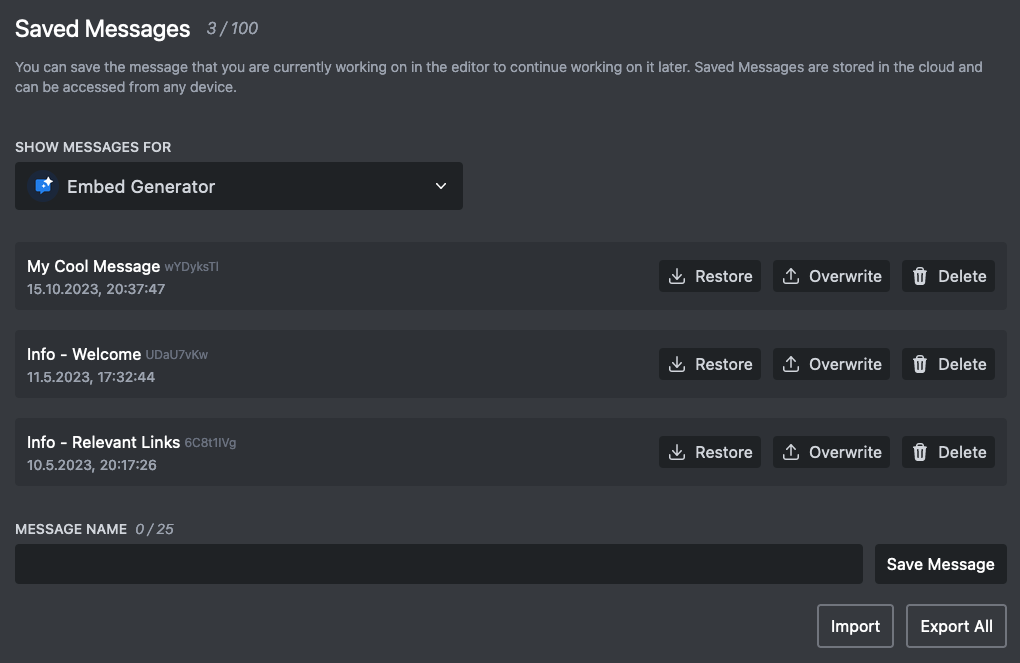Select the Info - Welcome saved message row
1020x663 pixels.
(x=300, y=364)
